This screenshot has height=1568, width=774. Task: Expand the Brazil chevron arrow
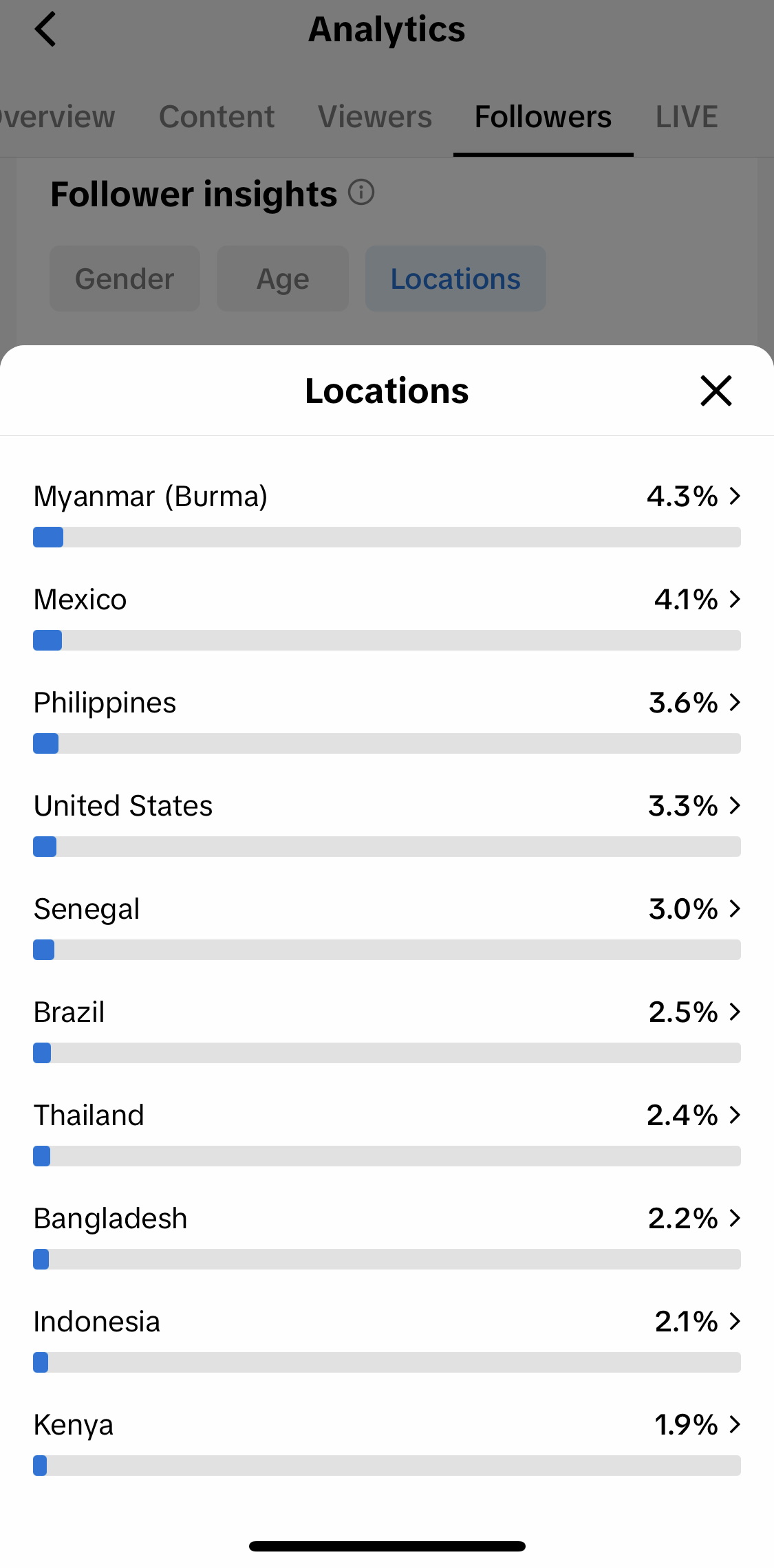tap(735, 1012)
